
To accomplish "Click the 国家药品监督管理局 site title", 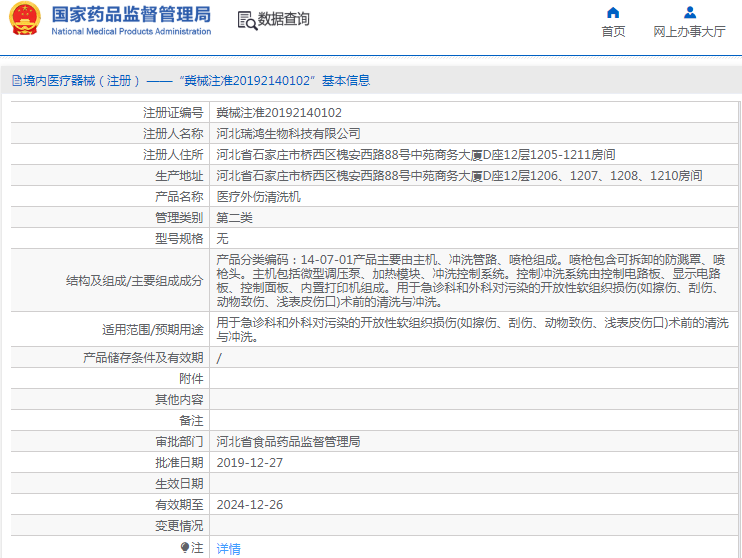I will point(131,14).
